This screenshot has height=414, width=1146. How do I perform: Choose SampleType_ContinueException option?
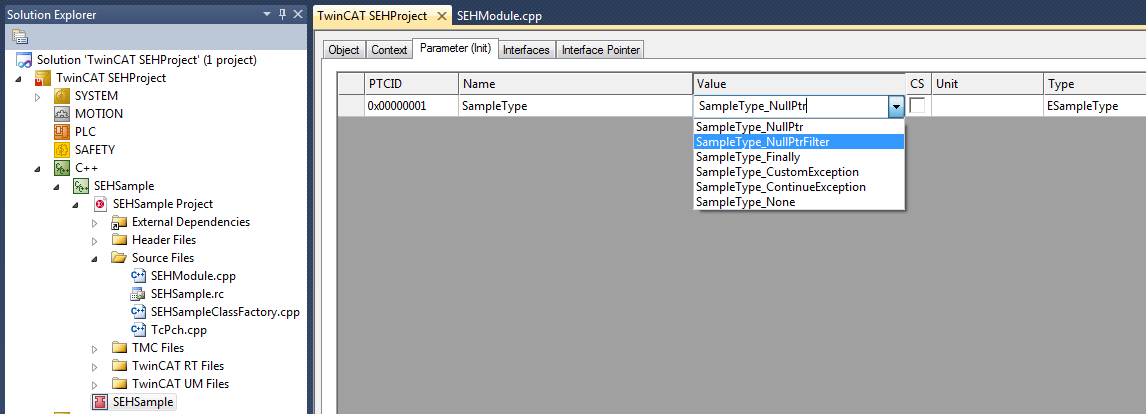[x=799, y=187]
